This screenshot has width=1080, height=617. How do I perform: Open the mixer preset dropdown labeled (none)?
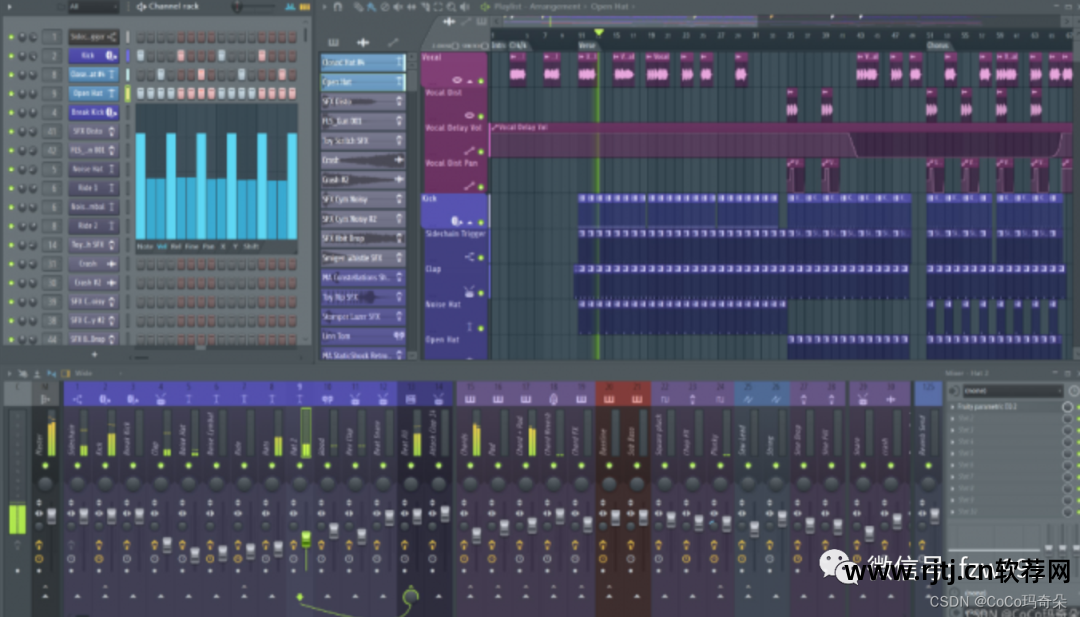click(x=1002, y=391)
